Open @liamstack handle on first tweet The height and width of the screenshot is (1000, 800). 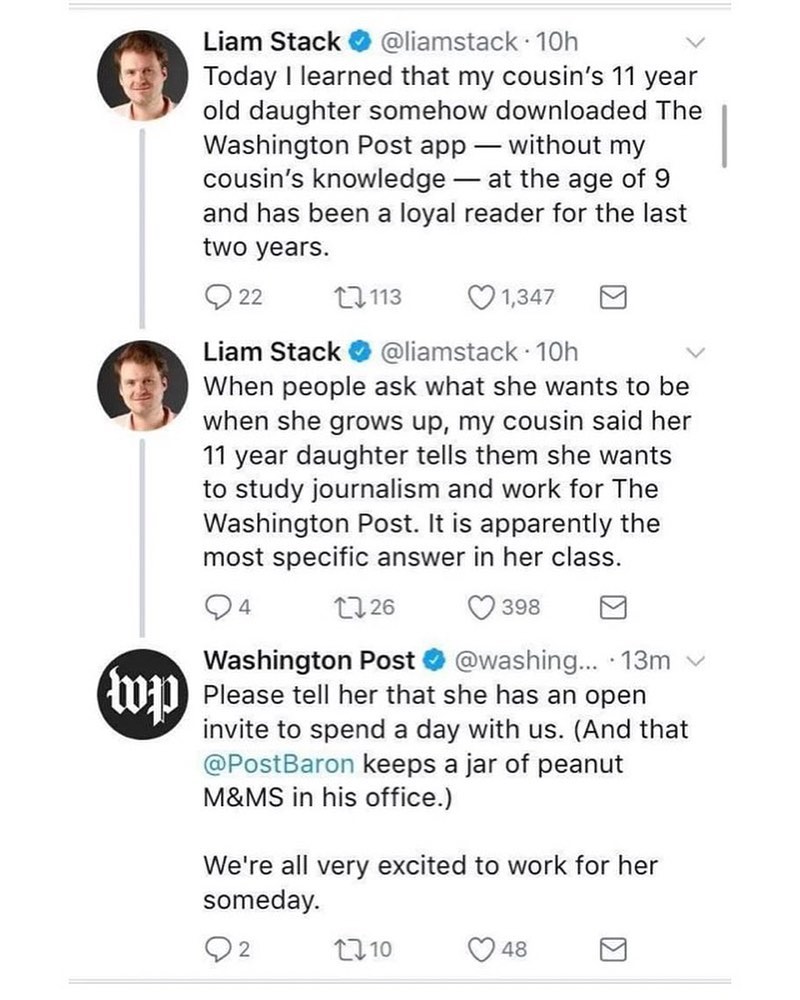(x=448, y=42)
